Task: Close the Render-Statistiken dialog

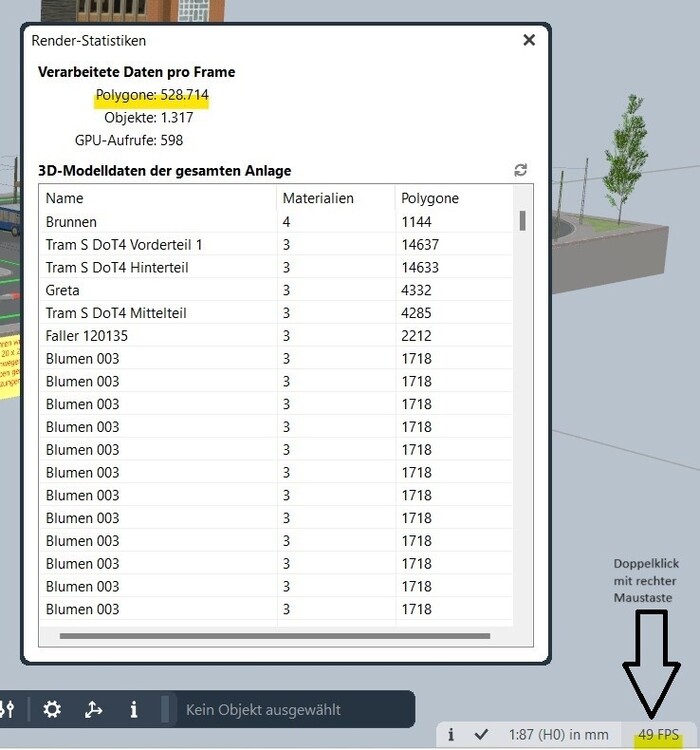Action: (529, 40)
